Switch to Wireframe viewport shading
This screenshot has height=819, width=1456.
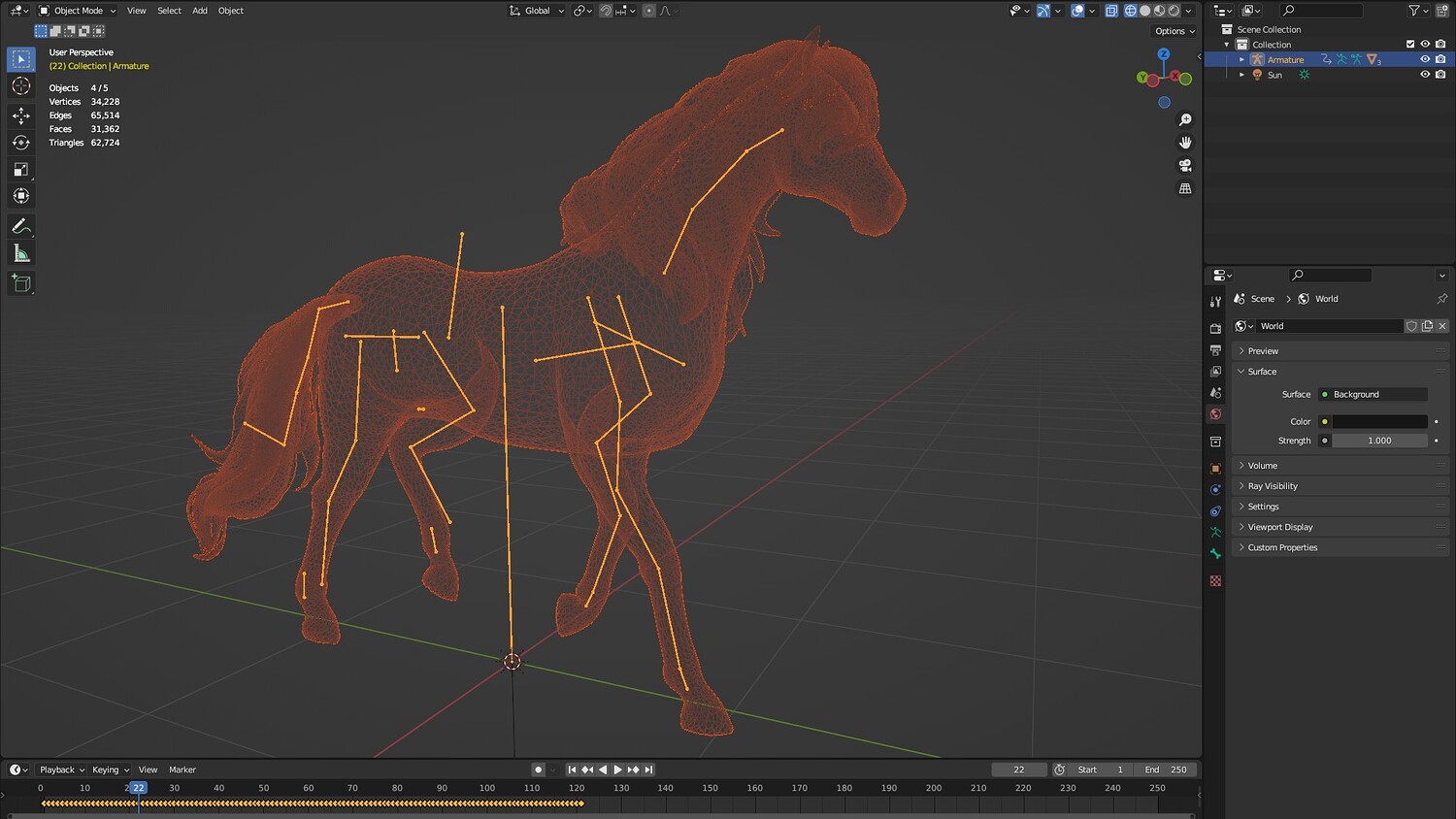tap(1131, 11)
